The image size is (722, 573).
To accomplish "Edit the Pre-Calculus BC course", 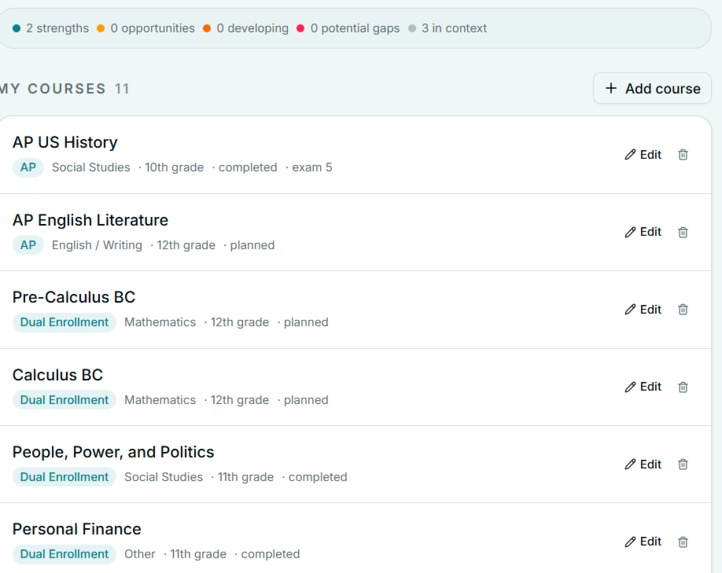I will point(643,310).
